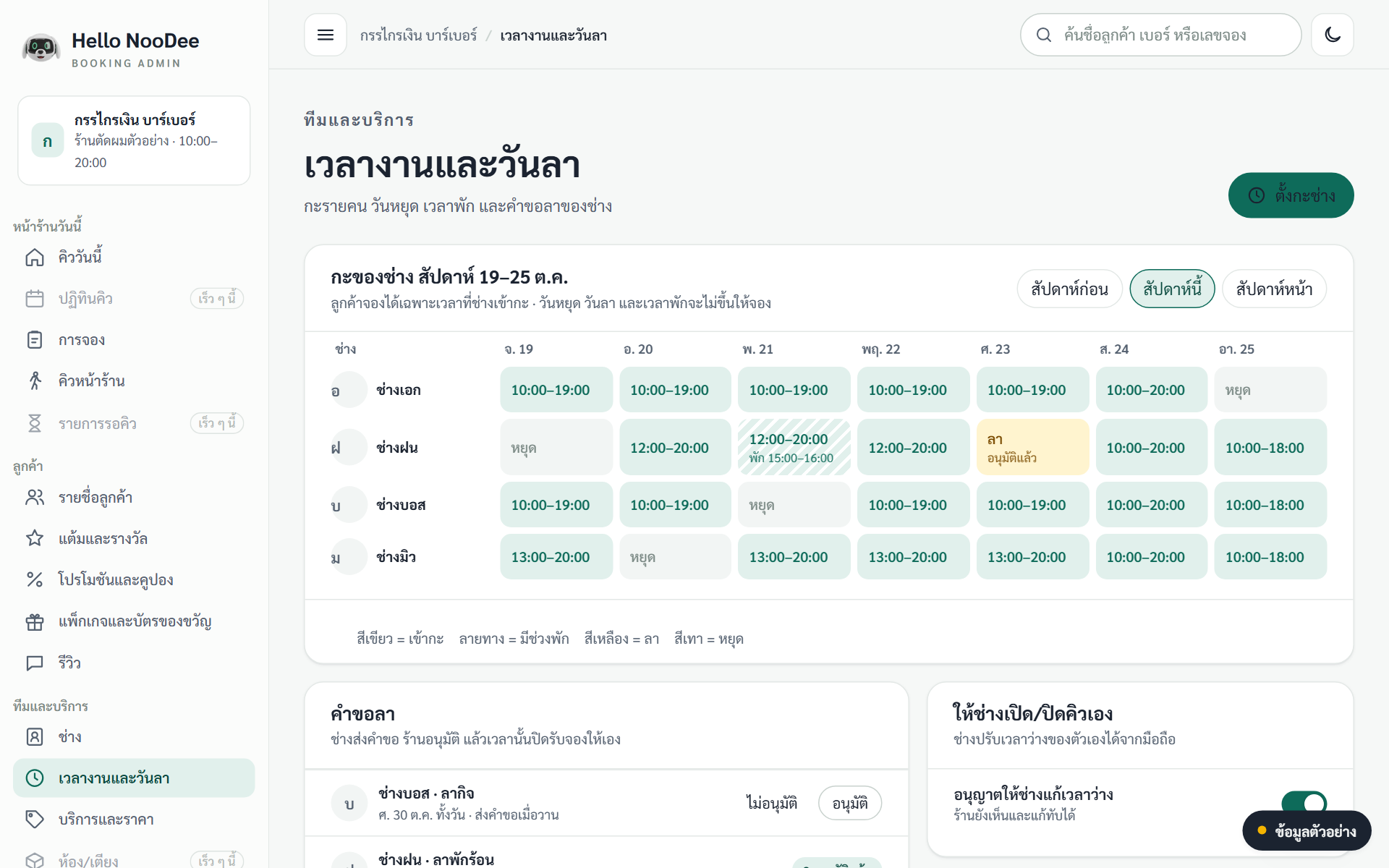Click the Hello NooDee mascot logo

41,48
